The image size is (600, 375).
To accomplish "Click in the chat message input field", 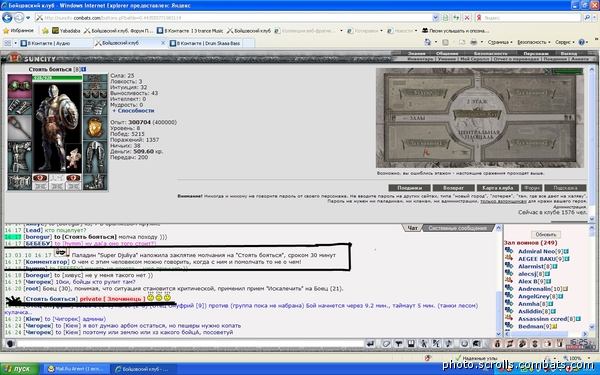I will tap(190, 344).
